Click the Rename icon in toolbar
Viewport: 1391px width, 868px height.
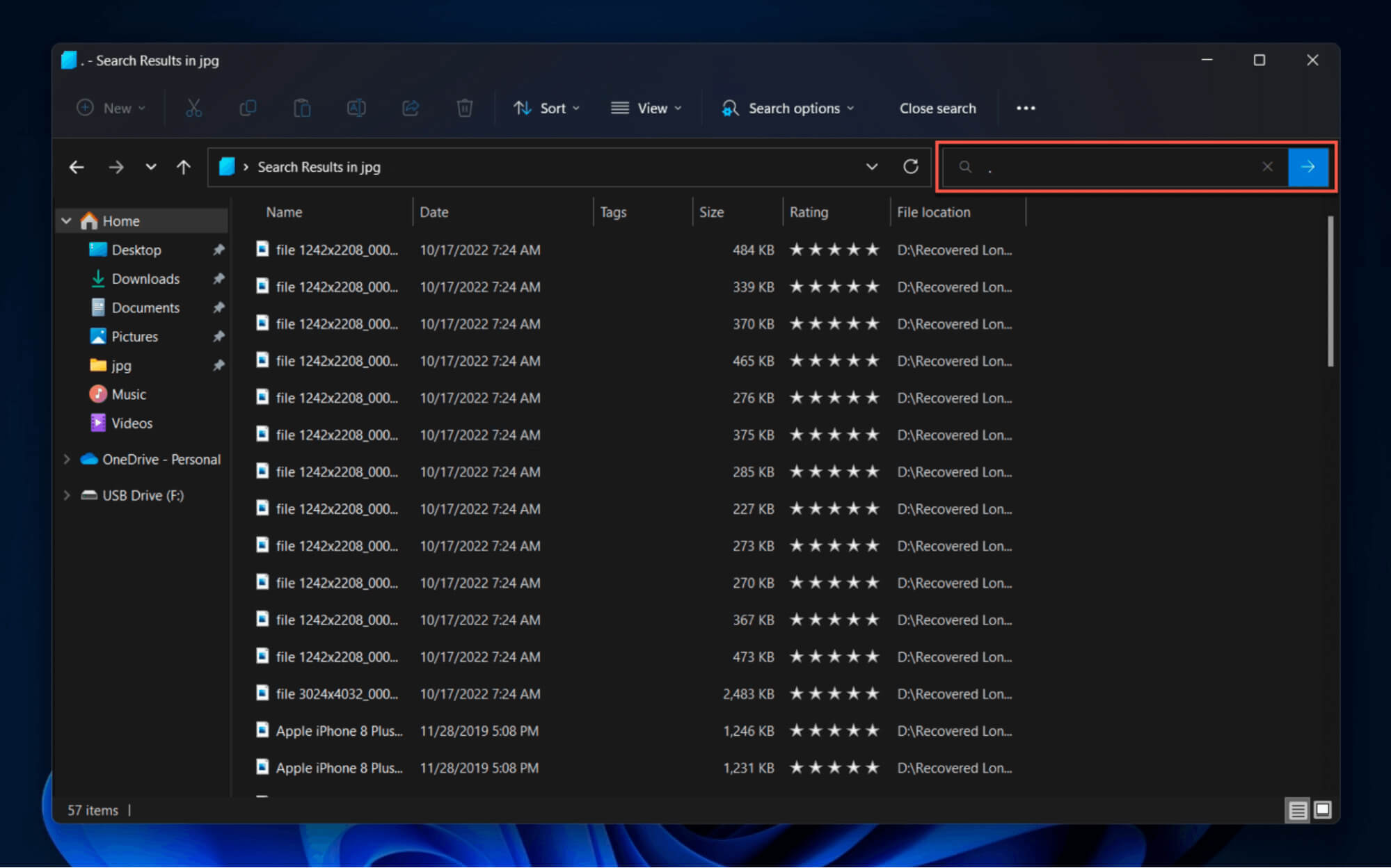(356, 108)
